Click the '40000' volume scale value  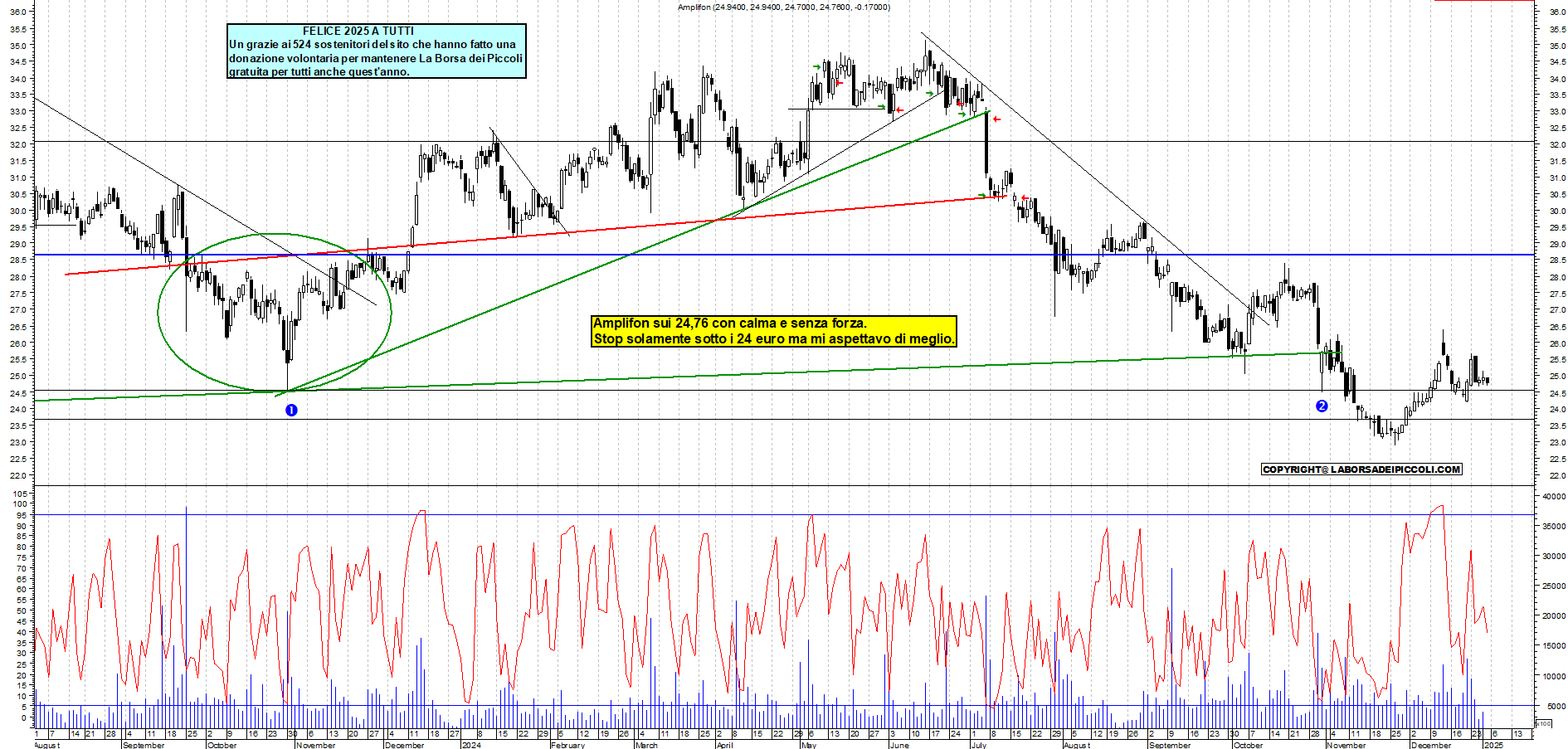click(x=1553, y=497)
